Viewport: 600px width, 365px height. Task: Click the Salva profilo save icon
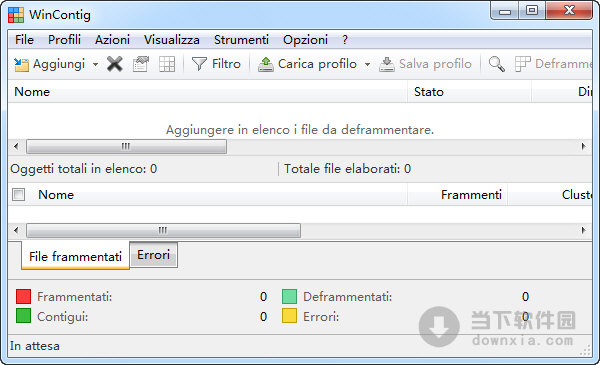tap(386, 64)
